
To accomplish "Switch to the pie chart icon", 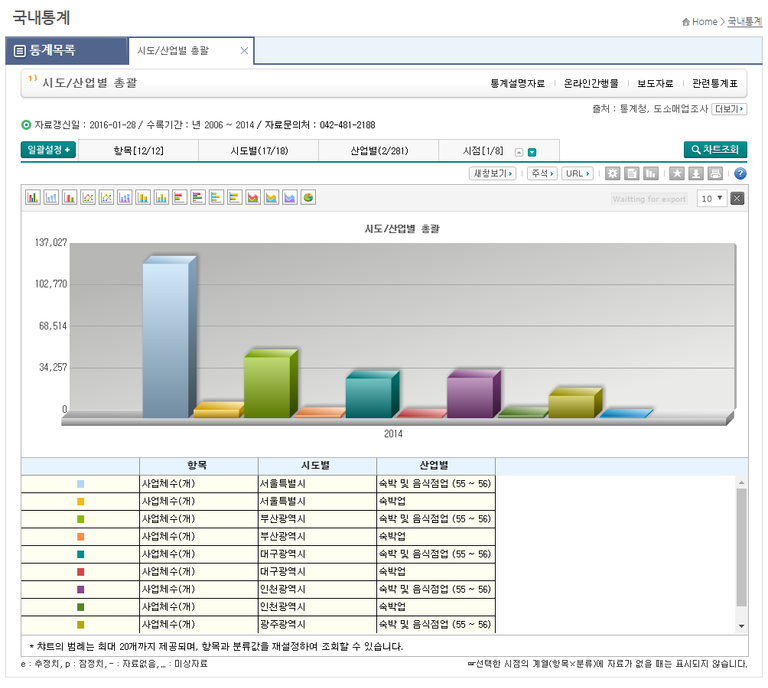I will (308, 197).
